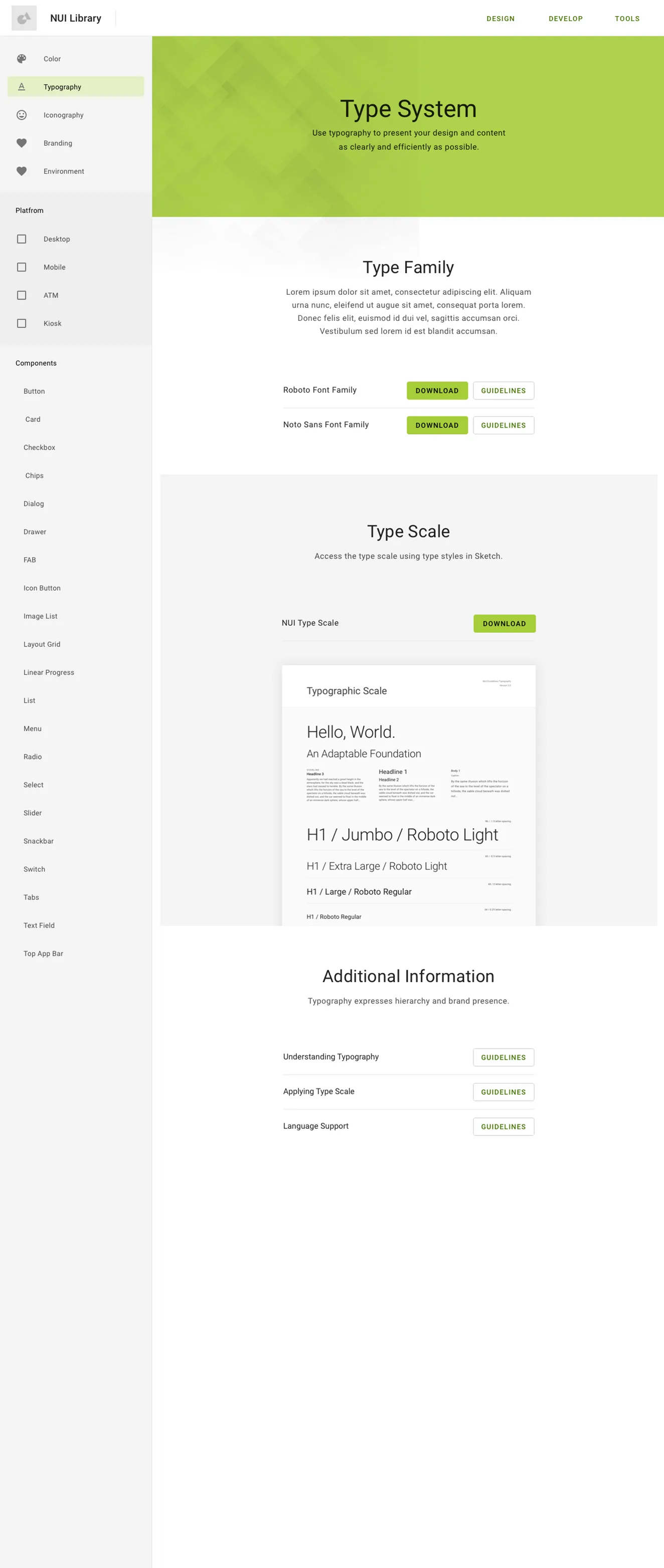This screenshot has height=1568, width=664.
Task: Select the Color palette icon
Action: click(22, 59)
